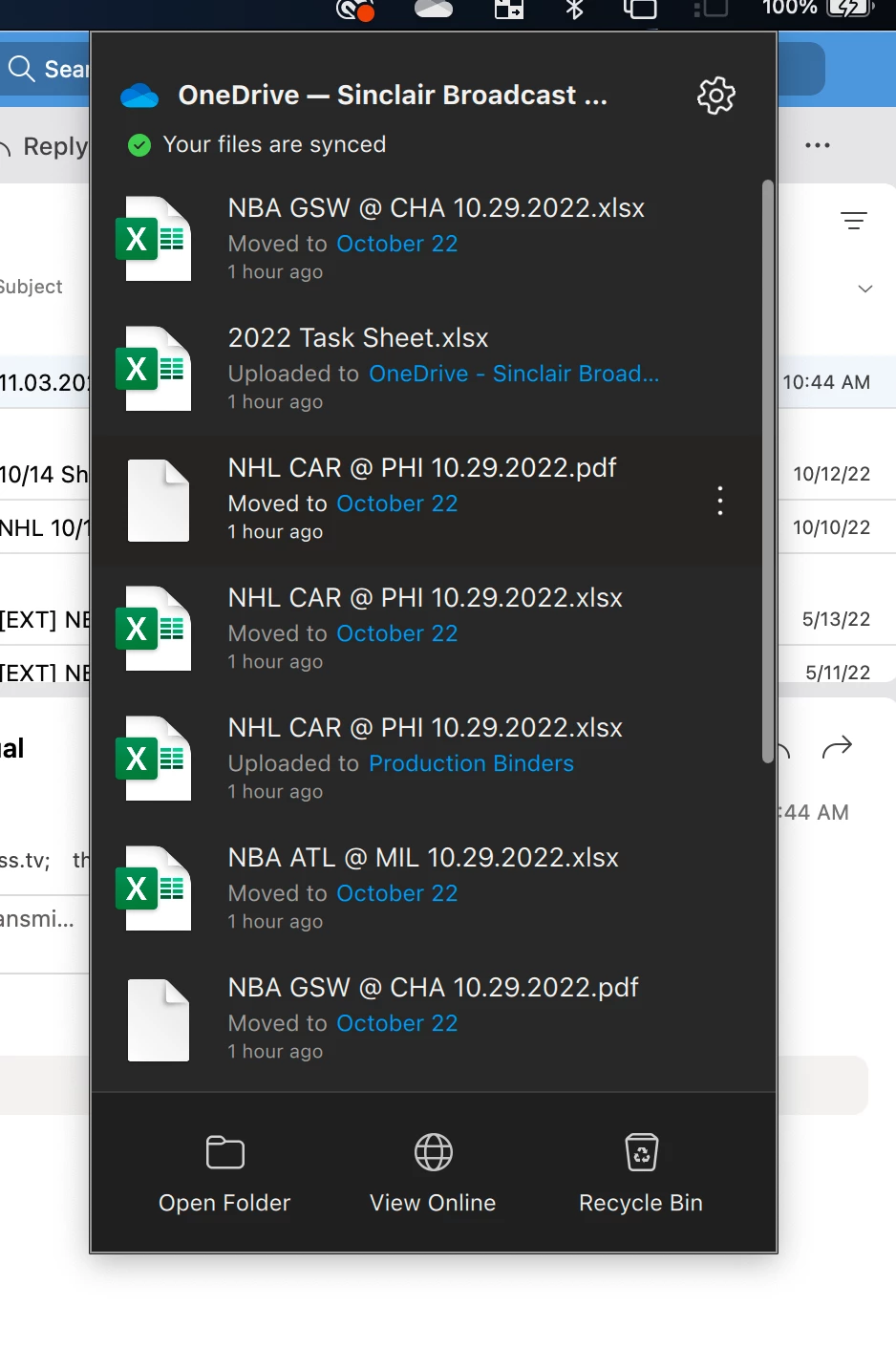Click the green synced status checkmark
The height and width of the screenshot is (1370, 896).
click(x=139, y=145)
